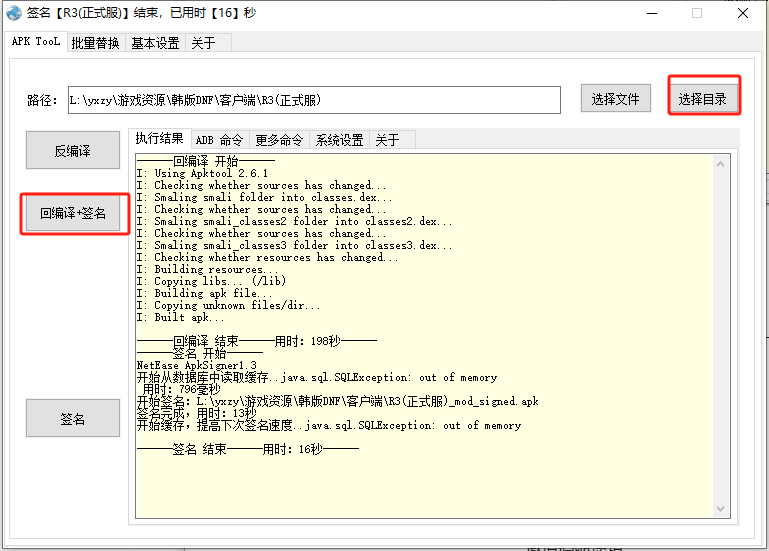The width and height of the screenshot is (769, 551).
Task: Select the 执行结果 tab
Action: pyautogui.click(x=159, y=138)
